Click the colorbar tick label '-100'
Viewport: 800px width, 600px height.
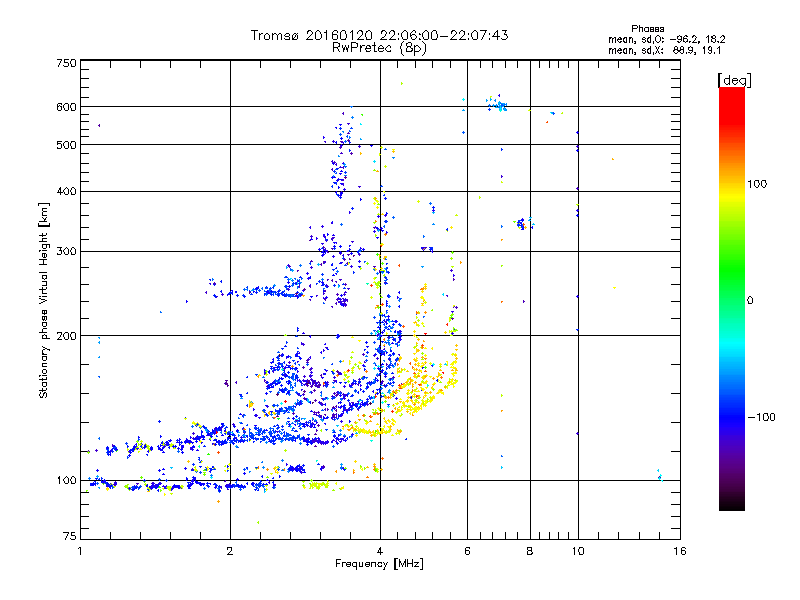(761, 417)
